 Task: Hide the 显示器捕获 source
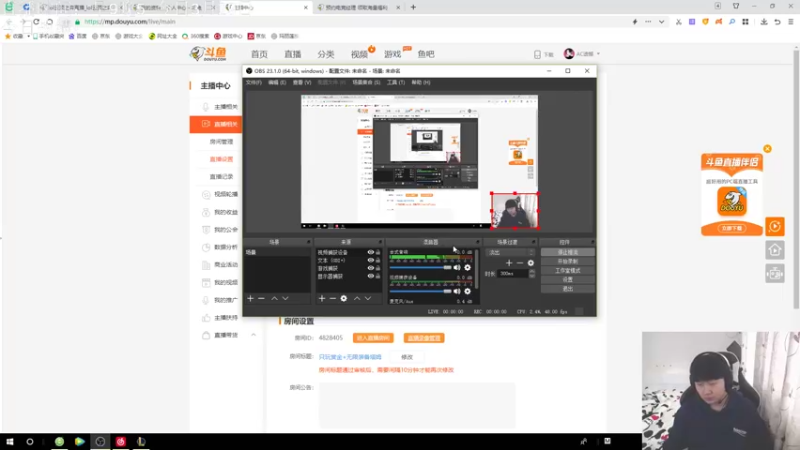coord(371,276)
